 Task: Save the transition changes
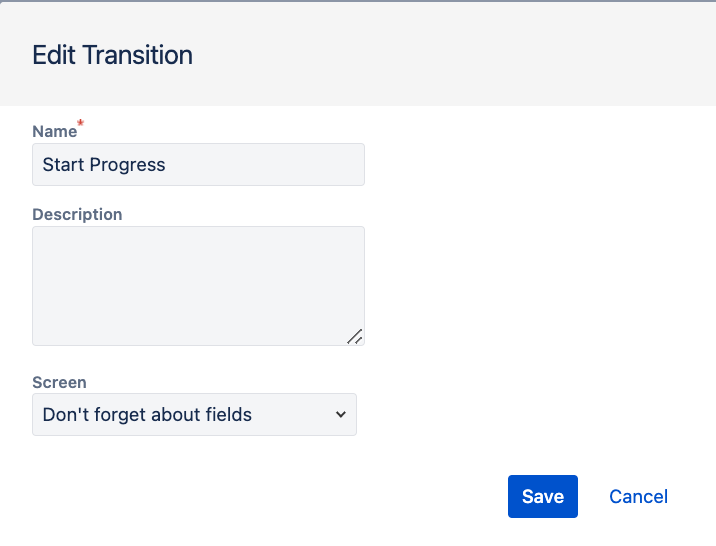pyautogui.click(x=542, y=497)
